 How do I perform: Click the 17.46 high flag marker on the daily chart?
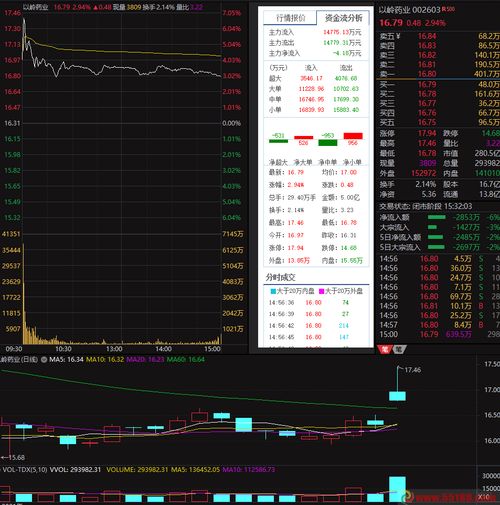pos(409,370)
